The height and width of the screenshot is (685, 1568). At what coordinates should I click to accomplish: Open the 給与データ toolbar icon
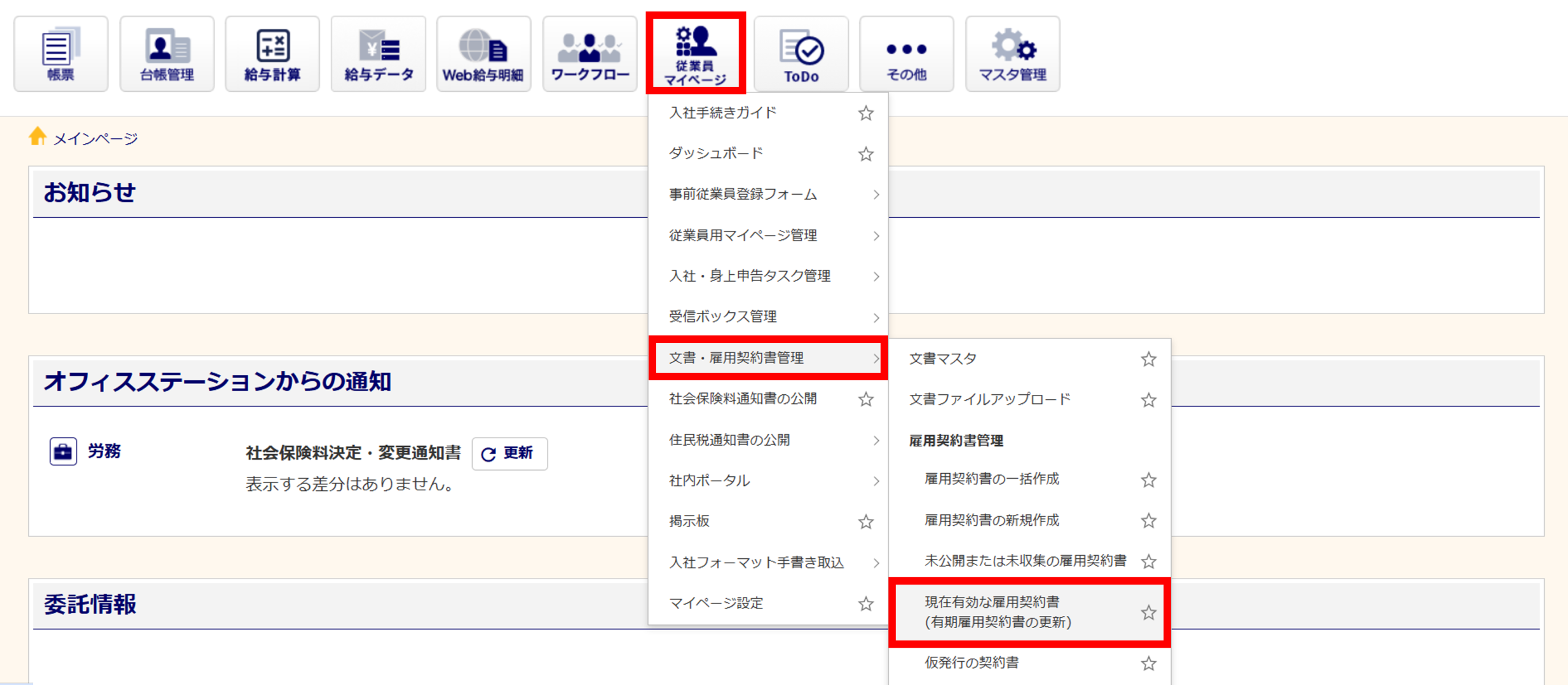pyautogui.click(x=379, y=54)
